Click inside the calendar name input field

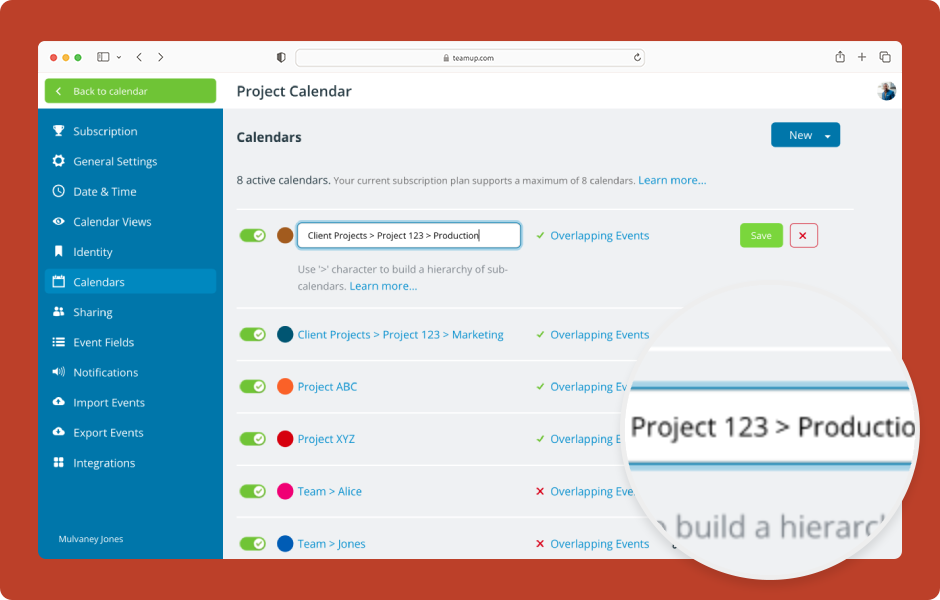pos(408,234)
